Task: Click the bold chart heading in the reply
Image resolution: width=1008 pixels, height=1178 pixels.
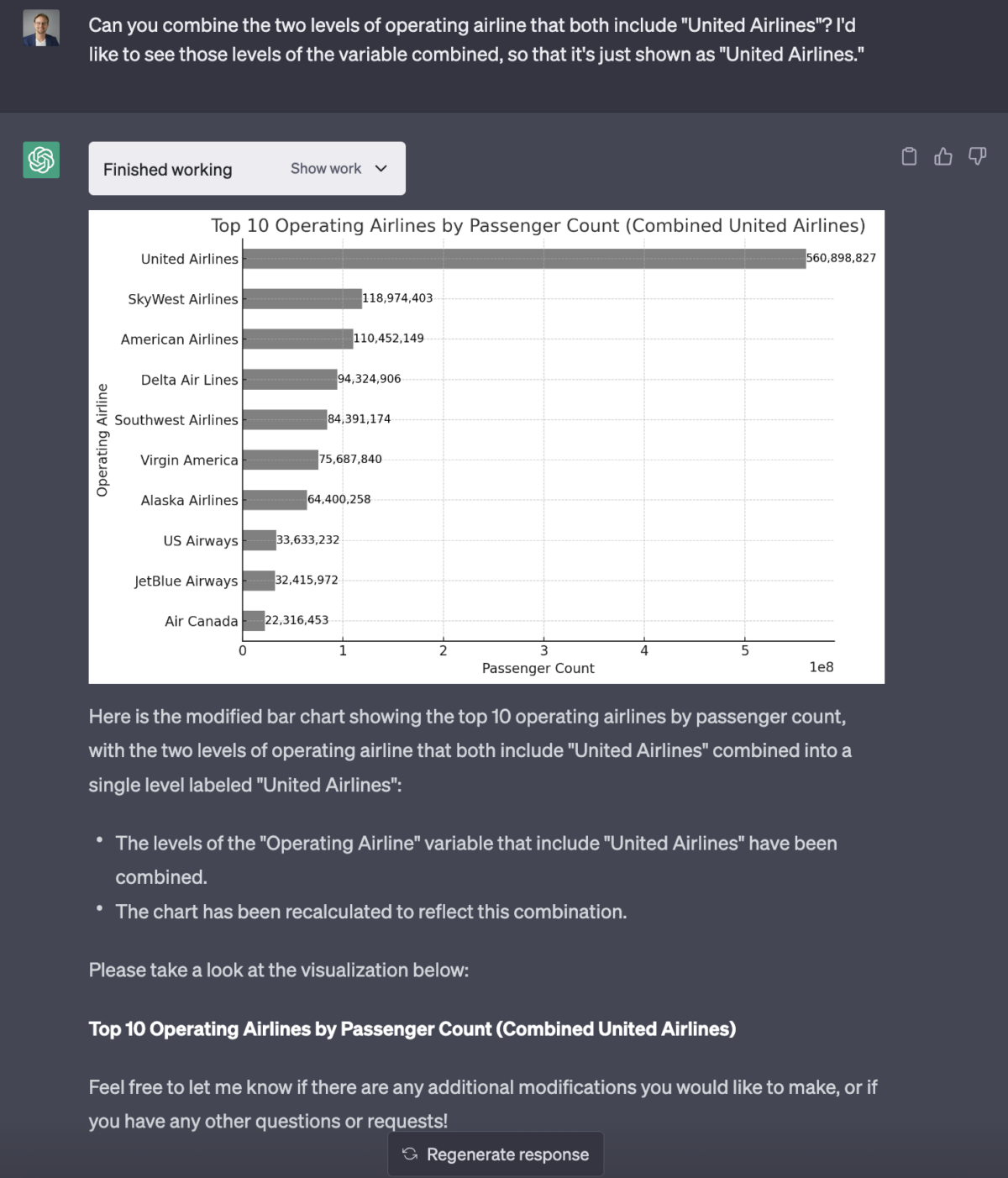Action: (x=412, y=1028)
